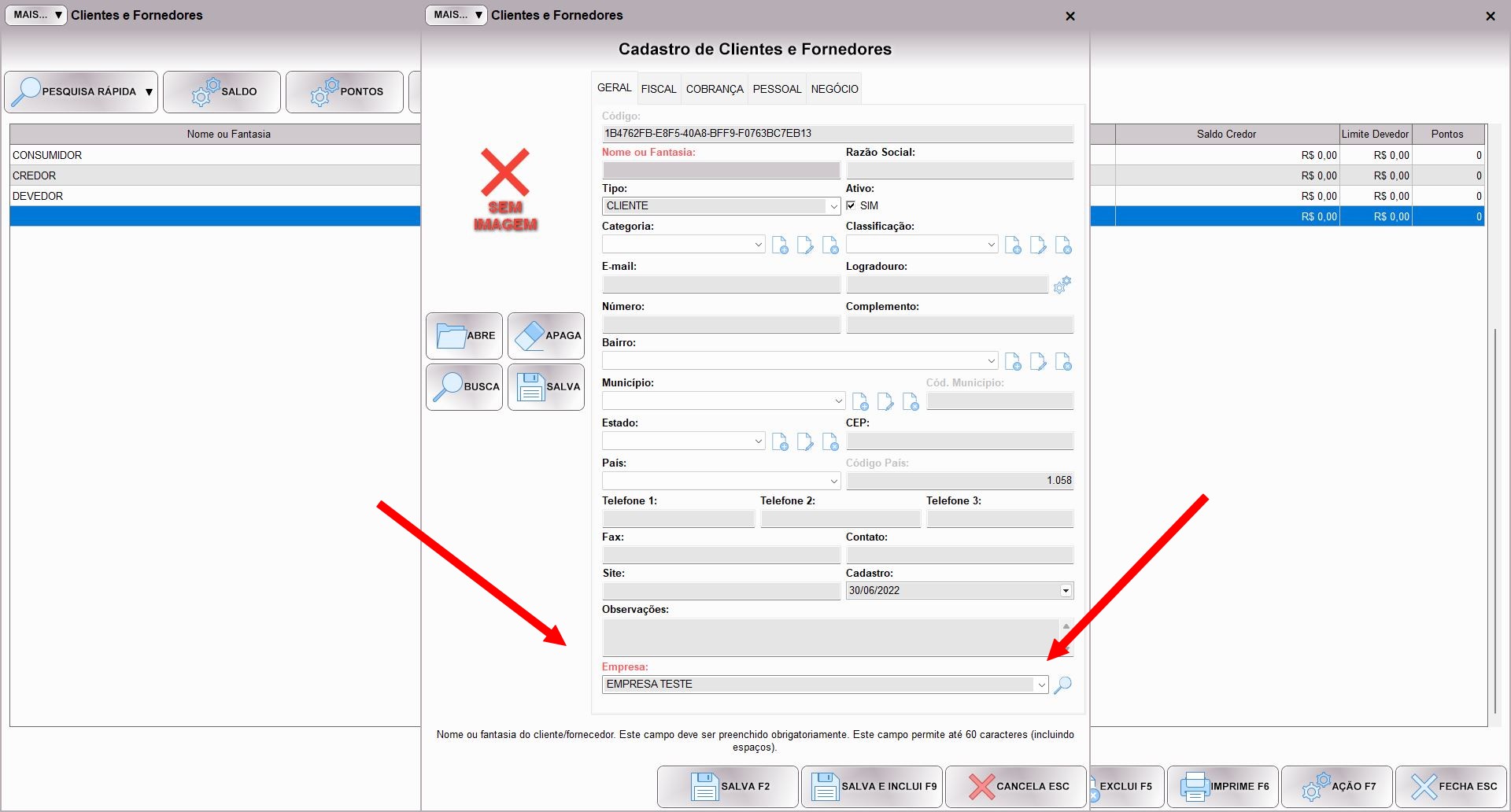Click the delete Bairro icon
1511x812 pixels.
pyautogui.click(x=1063, y=362)
